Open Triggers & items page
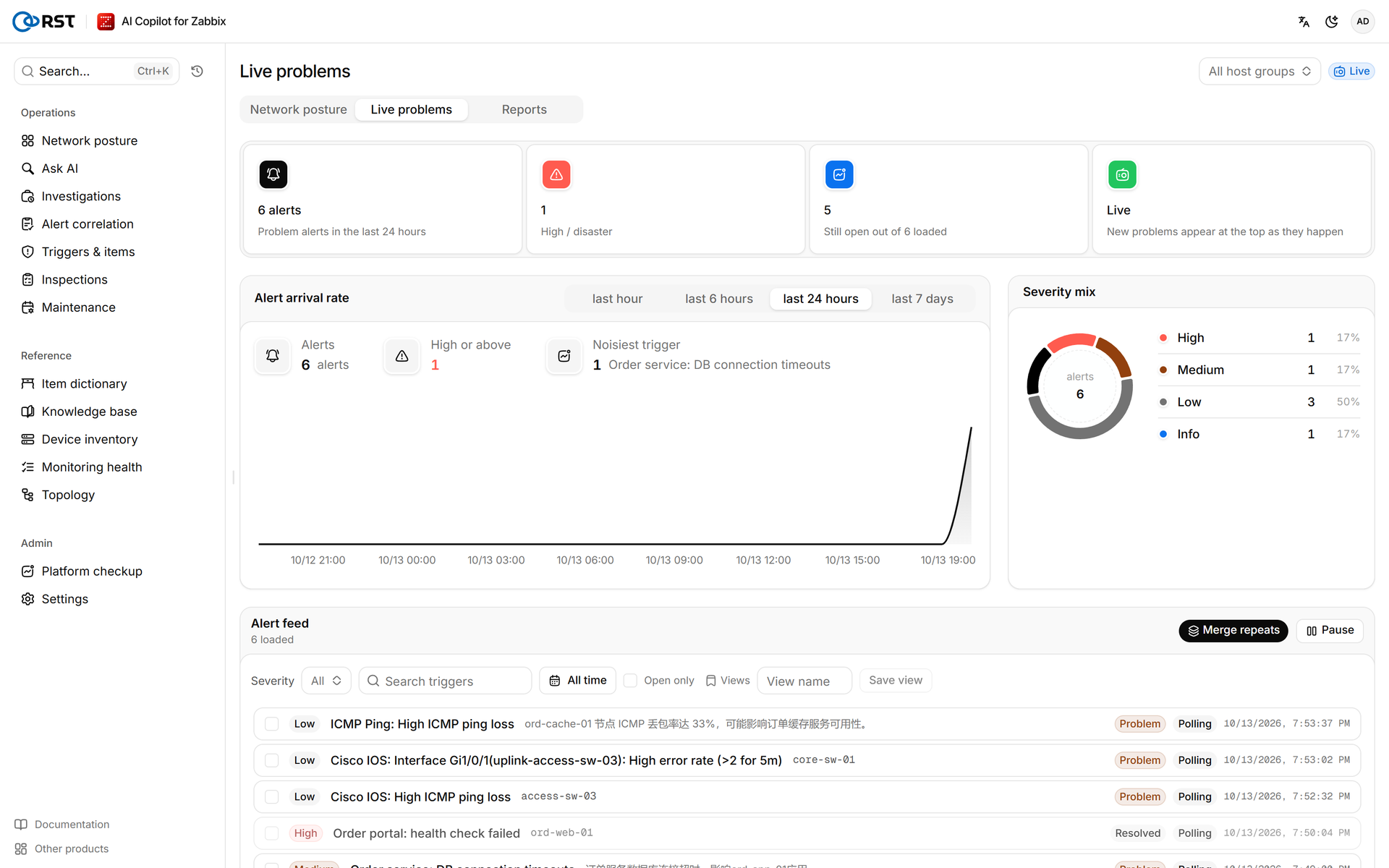1389x868 pixels. point(88,252)
